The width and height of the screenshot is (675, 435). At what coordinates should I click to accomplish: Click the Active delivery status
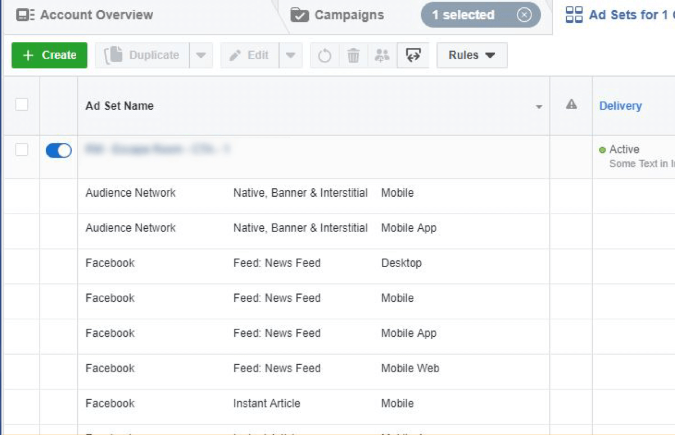point(624,149)
